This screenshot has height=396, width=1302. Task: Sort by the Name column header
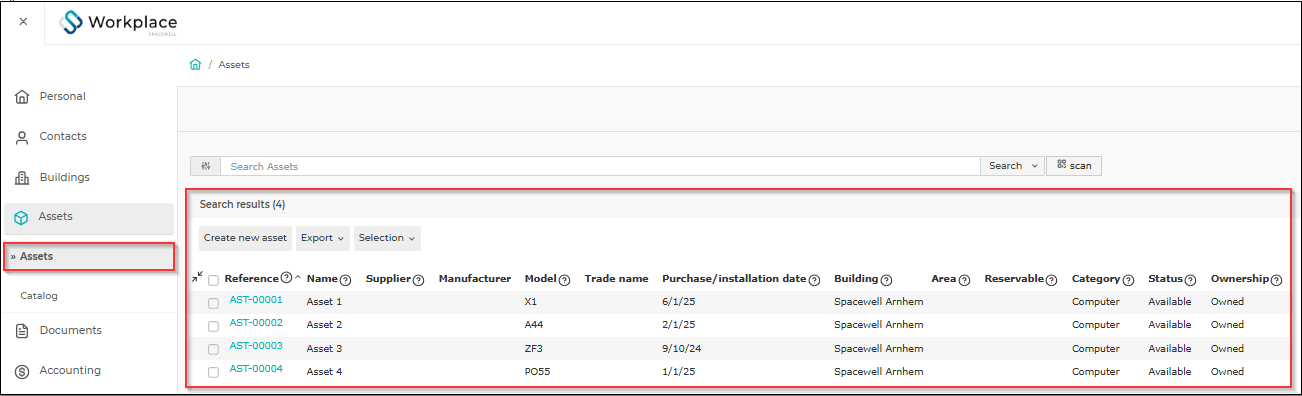pyautogui.click(x=322, y=279)
